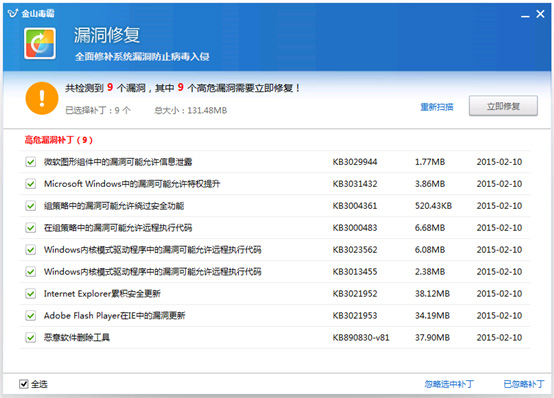Open the 已忽略补丁 ignored patches link

click(524, 384)
